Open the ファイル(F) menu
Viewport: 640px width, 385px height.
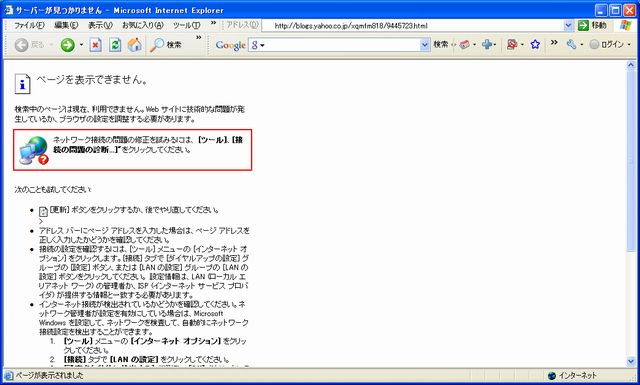29,25
